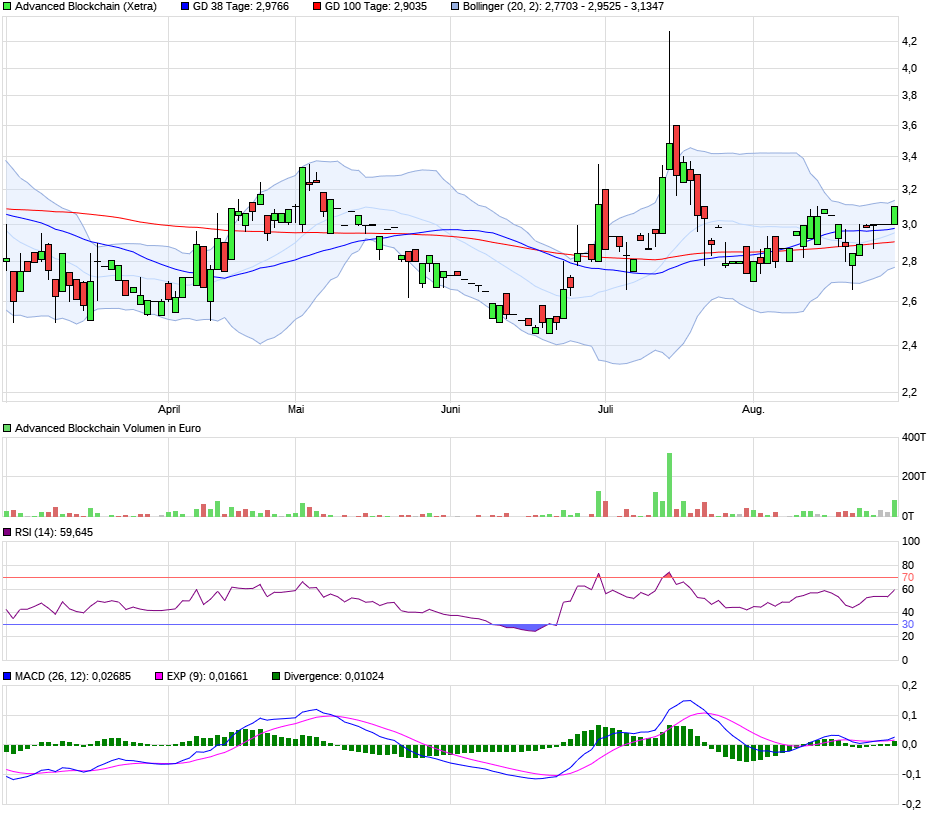Click the green Advanced Blockchain (Xetra) legend square

[x=8, y=6]
